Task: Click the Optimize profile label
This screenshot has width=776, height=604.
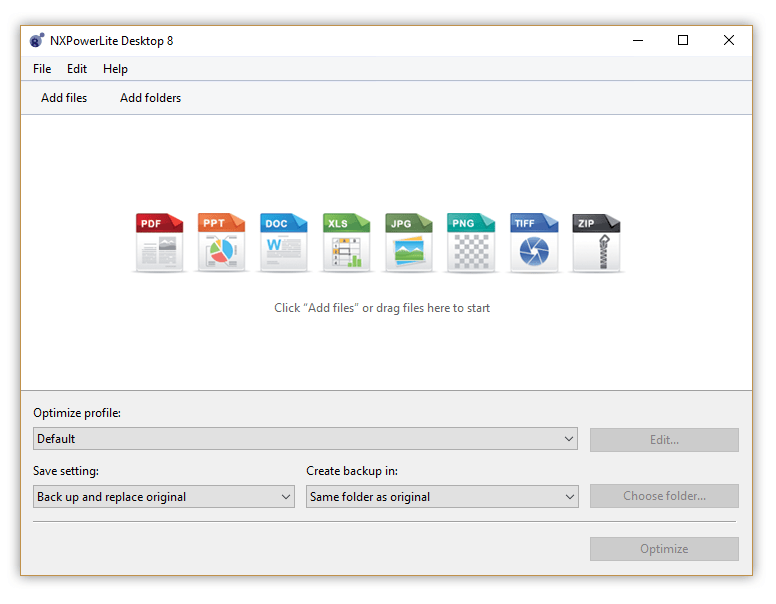Action: 77,413
